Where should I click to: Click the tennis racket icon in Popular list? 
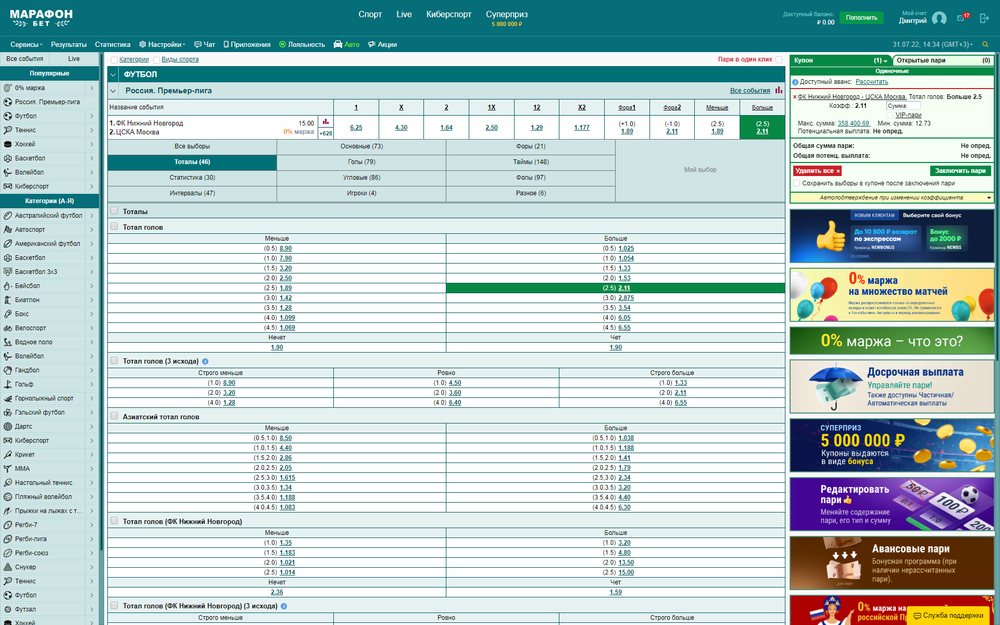pos(8,130)
